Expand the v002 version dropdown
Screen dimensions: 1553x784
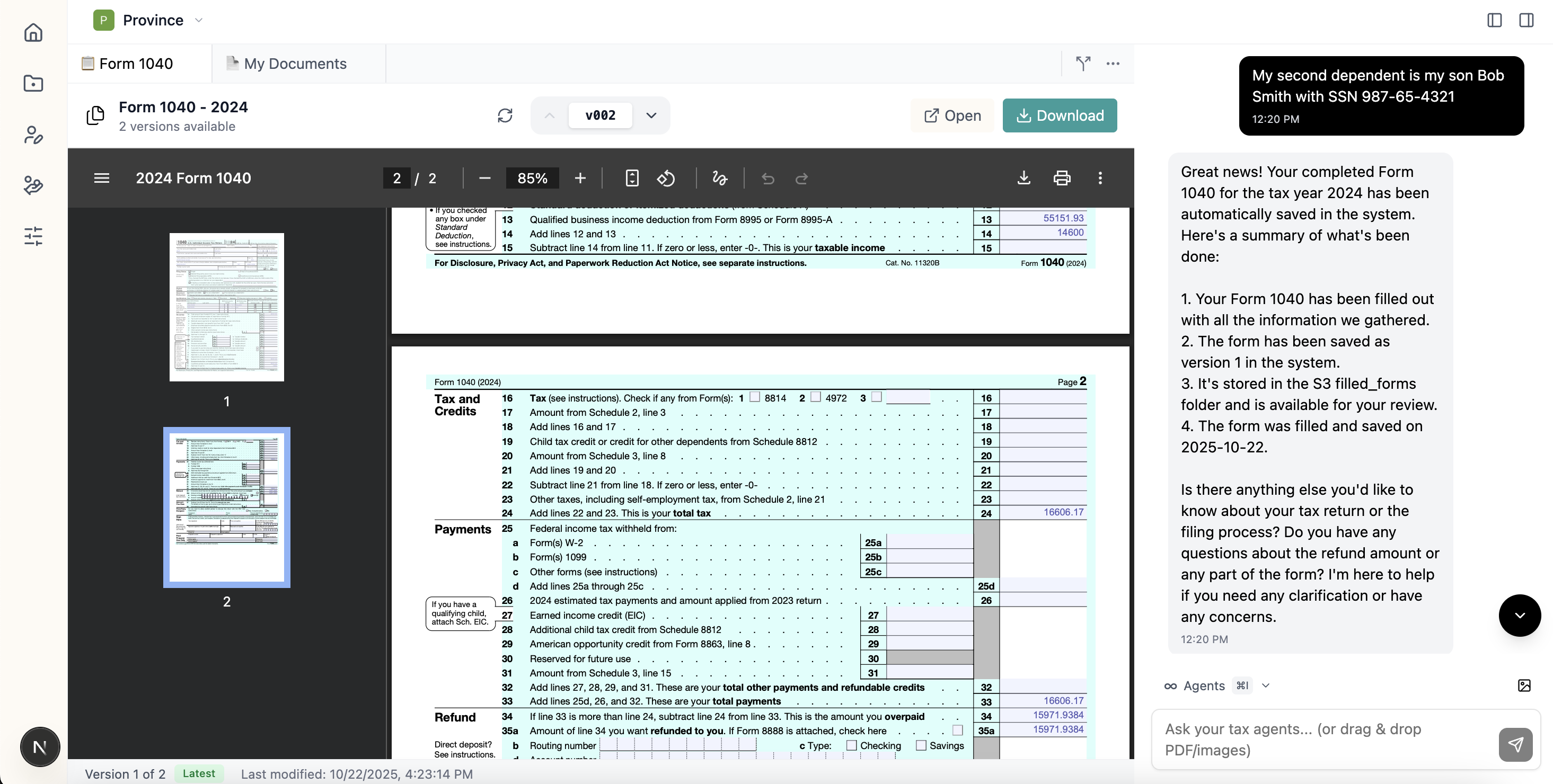651,115
